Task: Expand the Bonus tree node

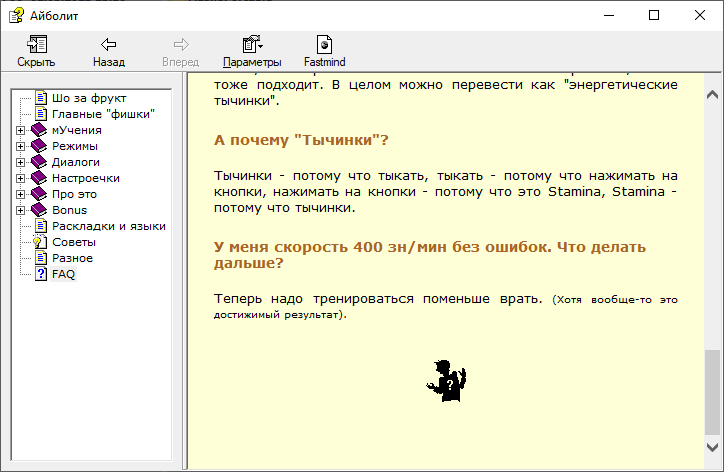Action: 21,210
